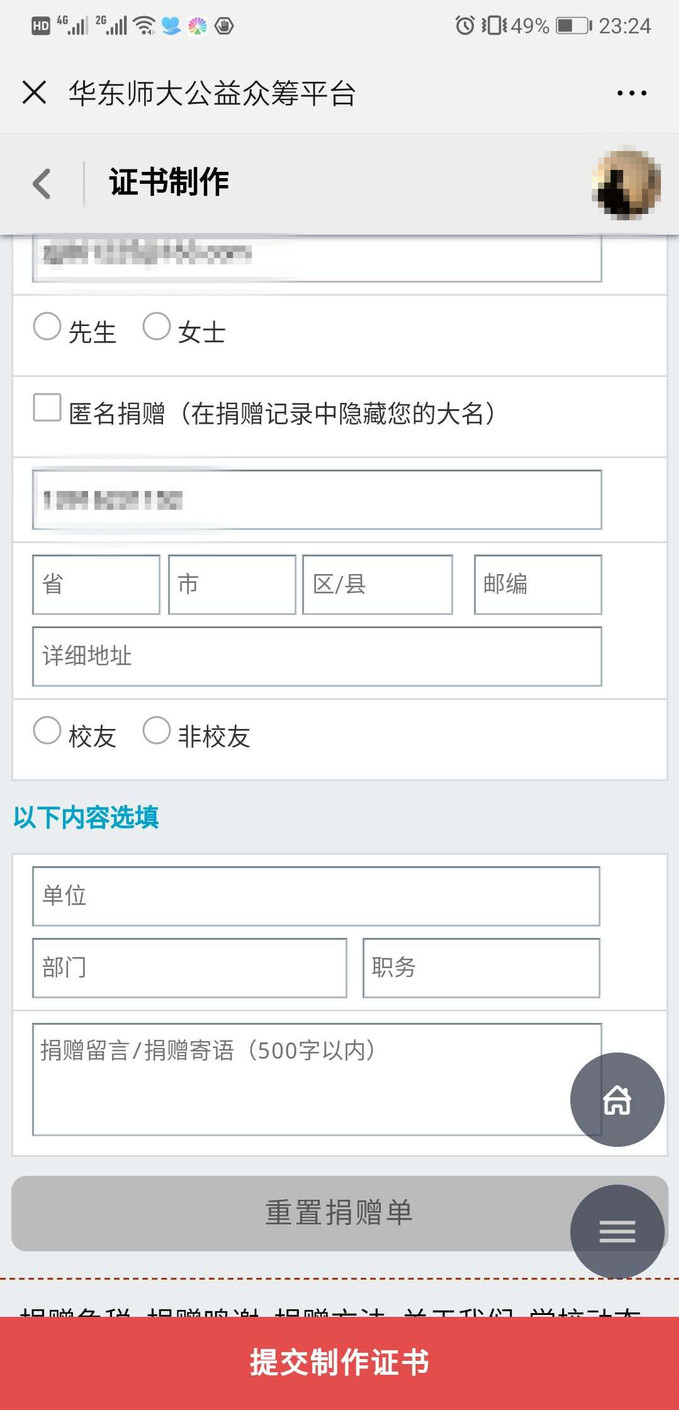The height and width of the screenshot is (1410, 679).
Task: Select the 女士 radio button
Action: click(x=157, y=327)
